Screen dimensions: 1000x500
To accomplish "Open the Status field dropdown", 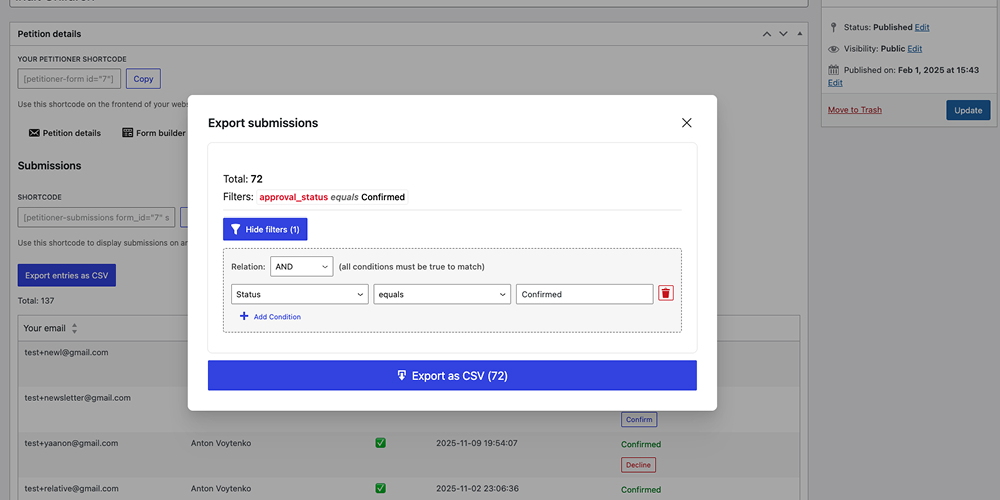I will (x=300, y=294).
